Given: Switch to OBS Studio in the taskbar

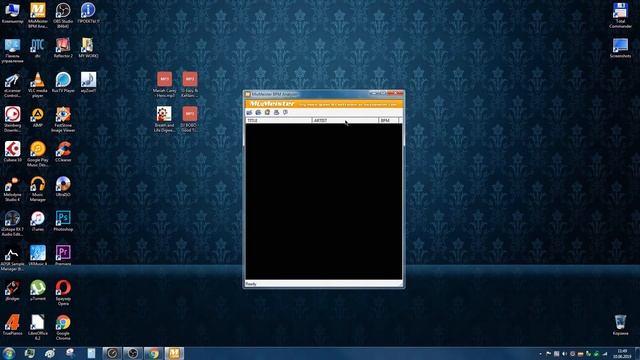Looking at the screenshot, I should [133, 353].
